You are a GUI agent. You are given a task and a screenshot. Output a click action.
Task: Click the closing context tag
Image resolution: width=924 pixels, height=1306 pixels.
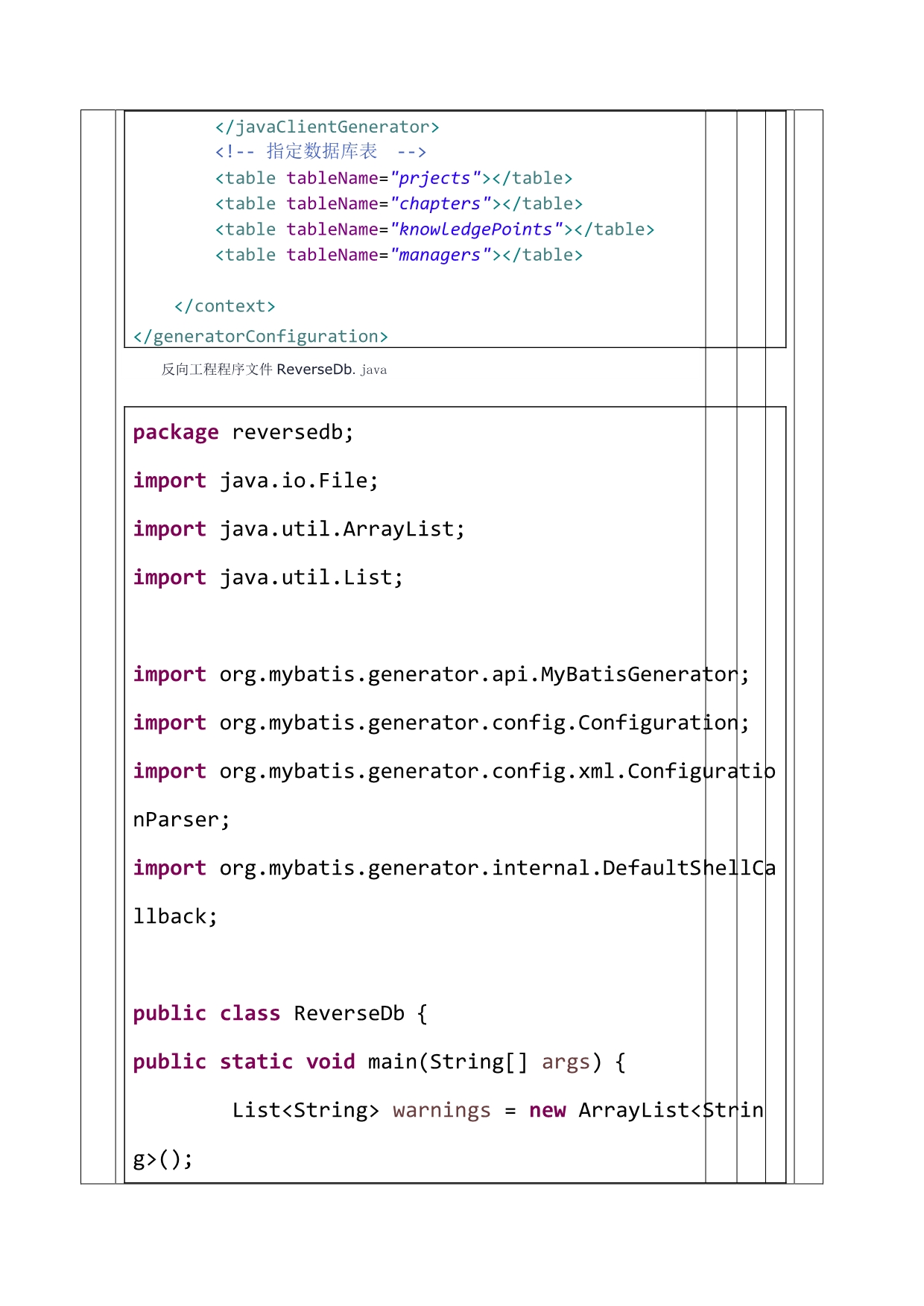tap(224, 306)
